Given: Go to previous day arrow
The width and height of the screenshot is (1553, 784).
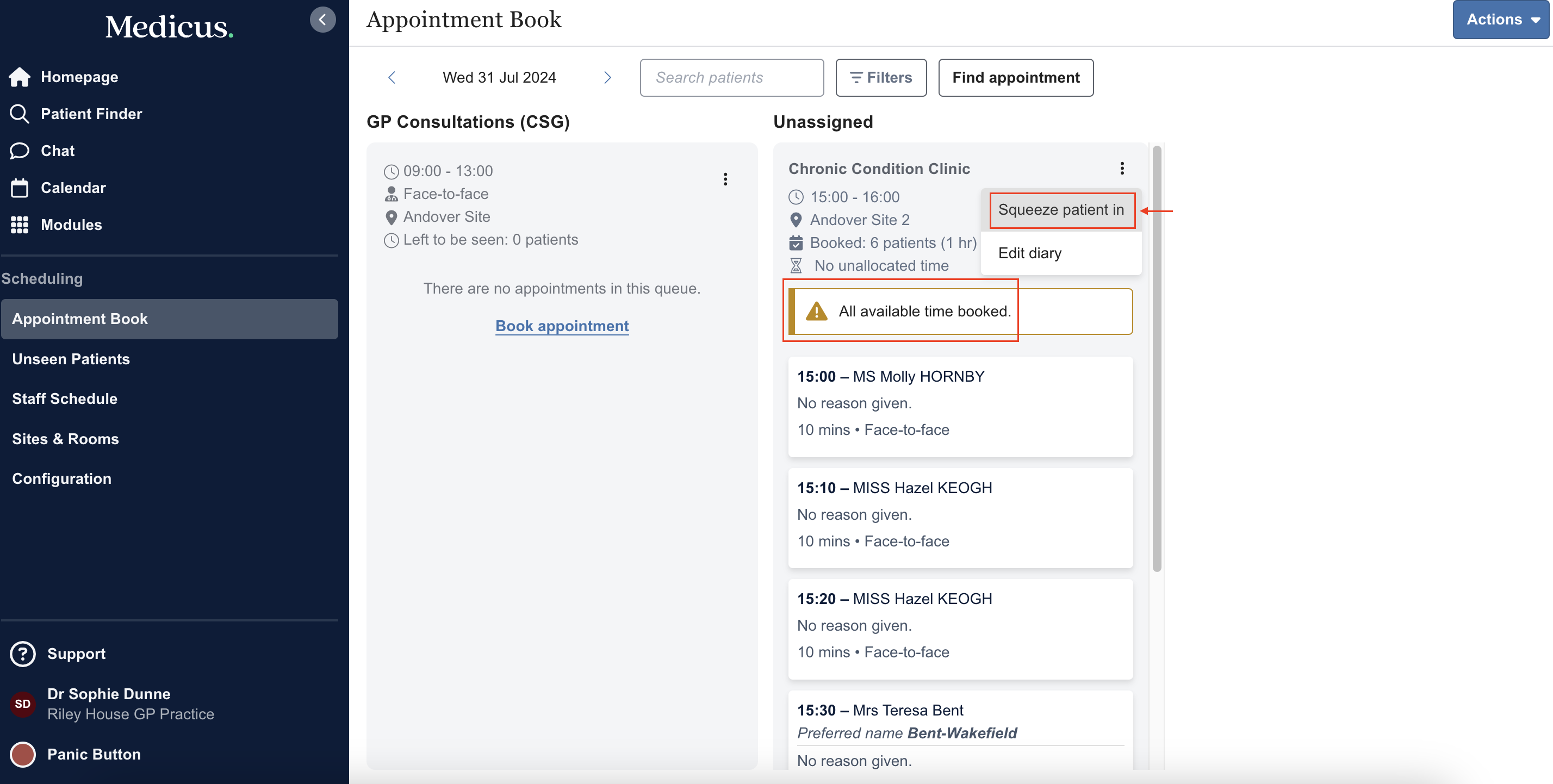Looking at the screenshot, I should (x=392, y=78).
